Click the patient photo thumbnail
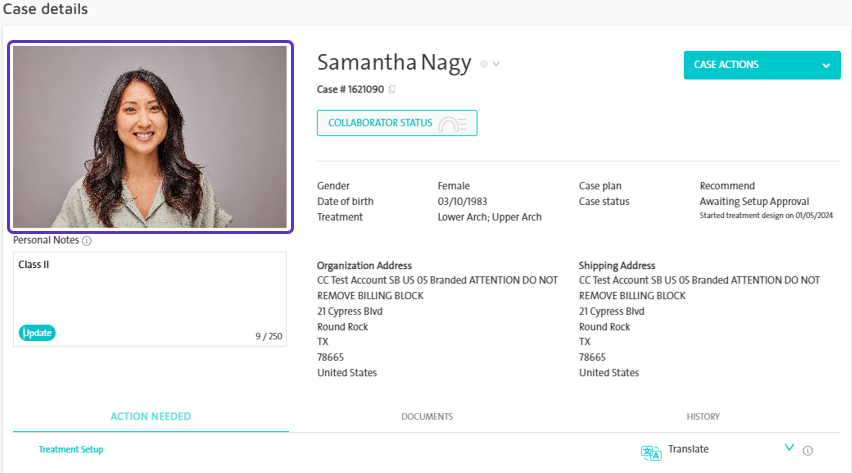This screenshot has height=473, width=852. 151,137
